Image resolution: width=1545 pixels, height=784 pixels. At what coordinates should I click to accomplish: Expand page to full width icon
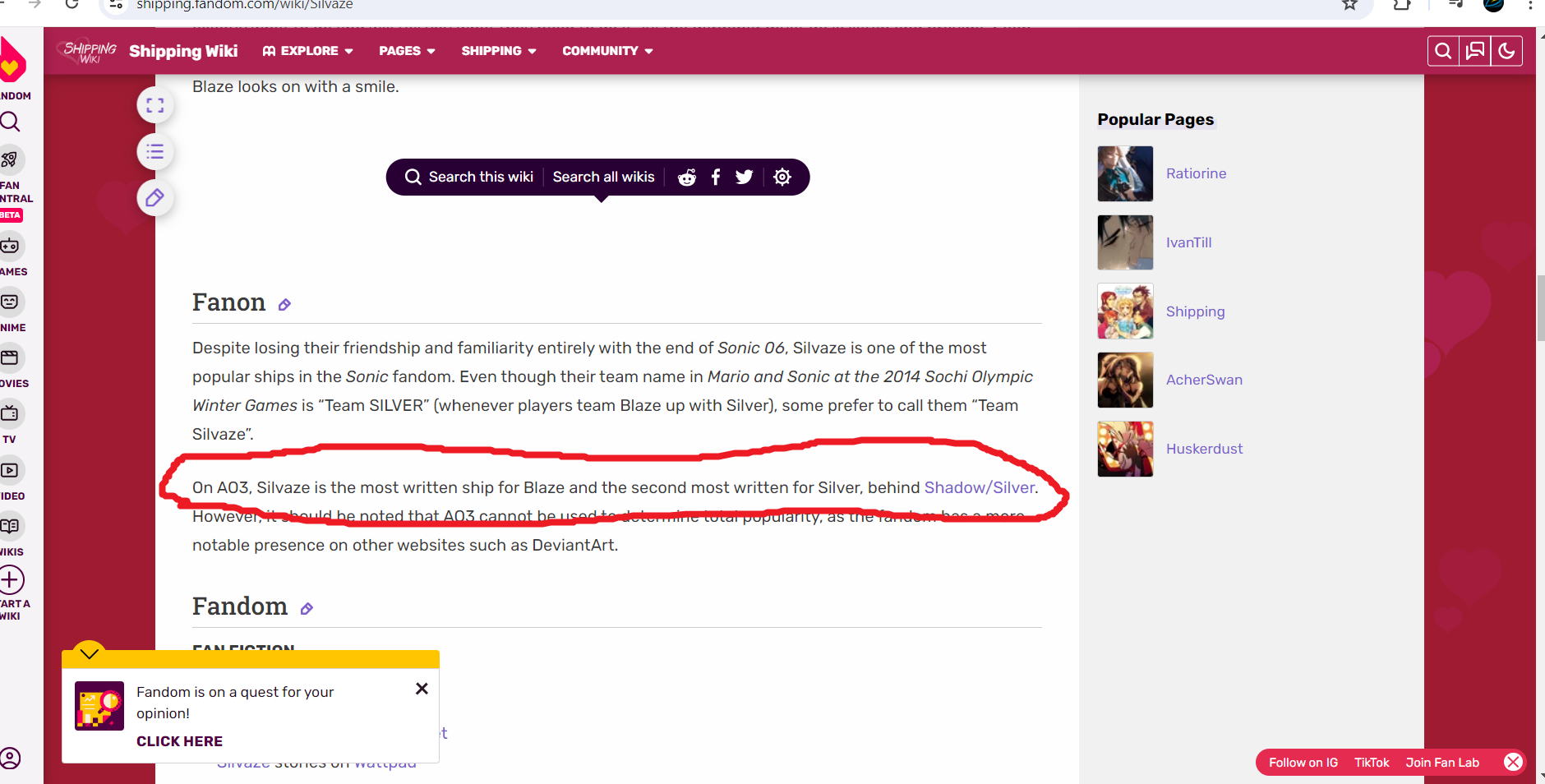[x=154, y=105]
